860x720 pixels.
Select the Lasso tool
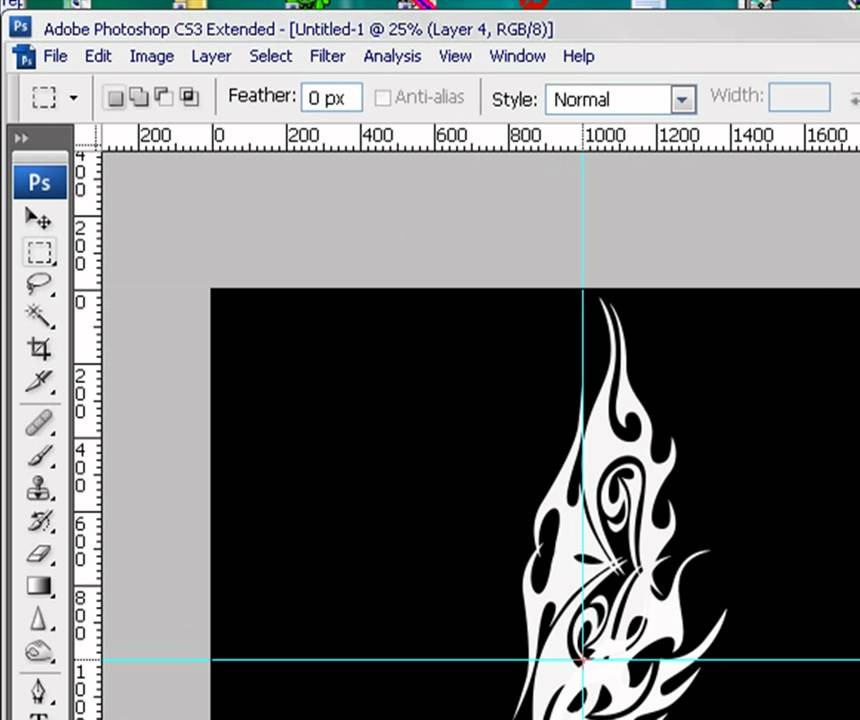pos(39,284)
